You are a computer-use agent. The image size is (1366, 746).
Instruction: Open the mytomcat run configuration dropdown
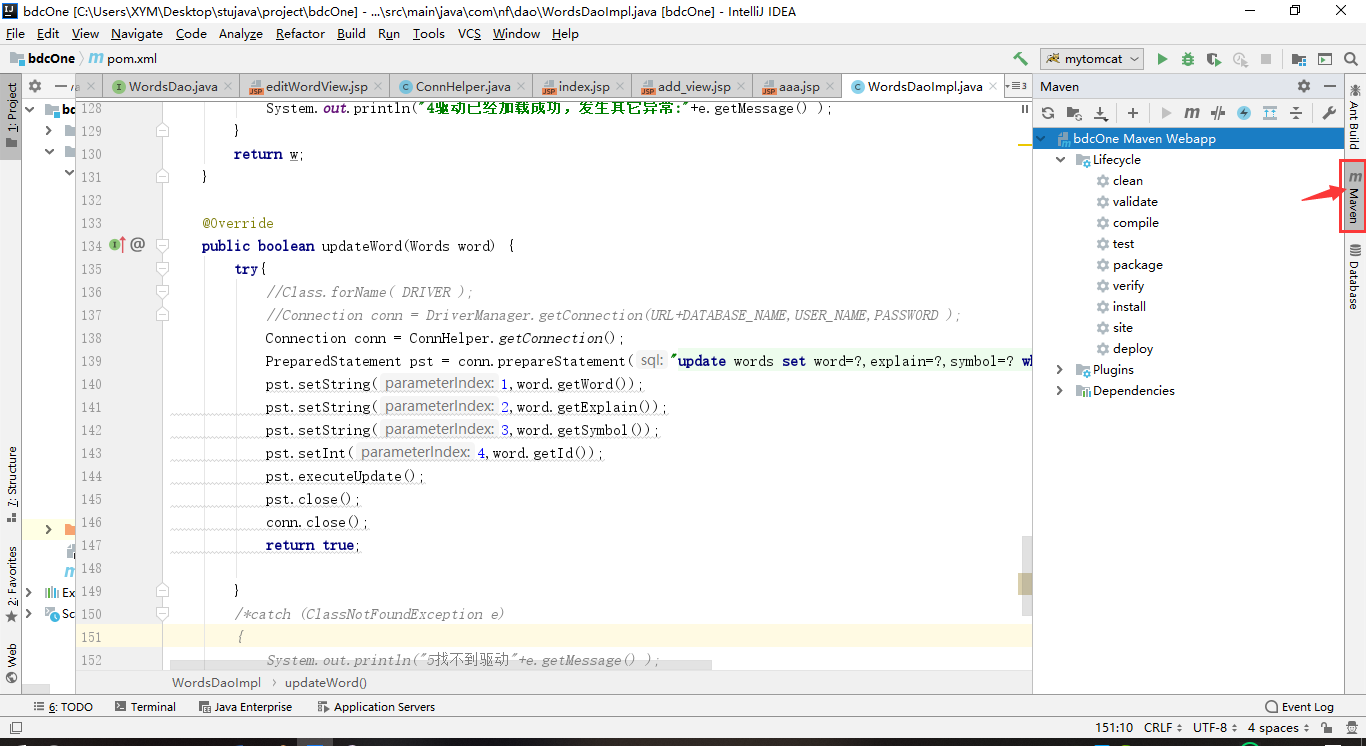1092,59
